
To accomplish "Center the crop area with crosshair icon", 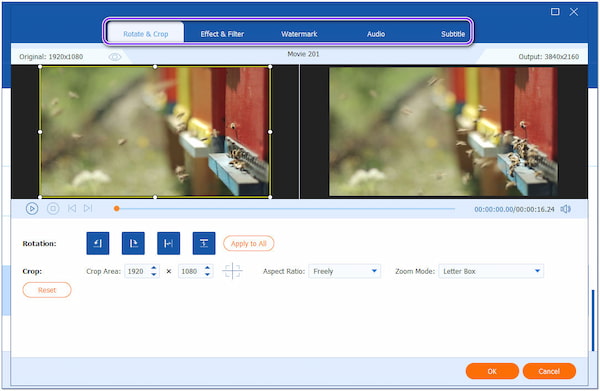I will 232,271.
